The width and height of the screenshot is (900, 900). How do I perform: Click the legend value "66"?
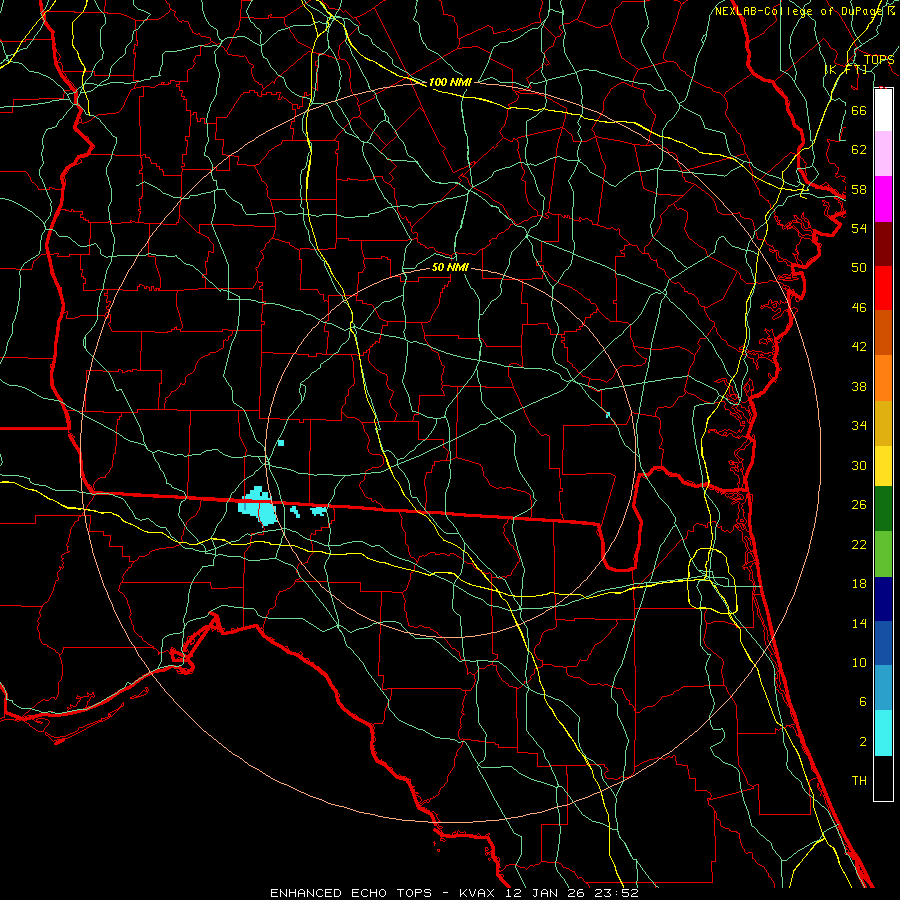point(859,111)
